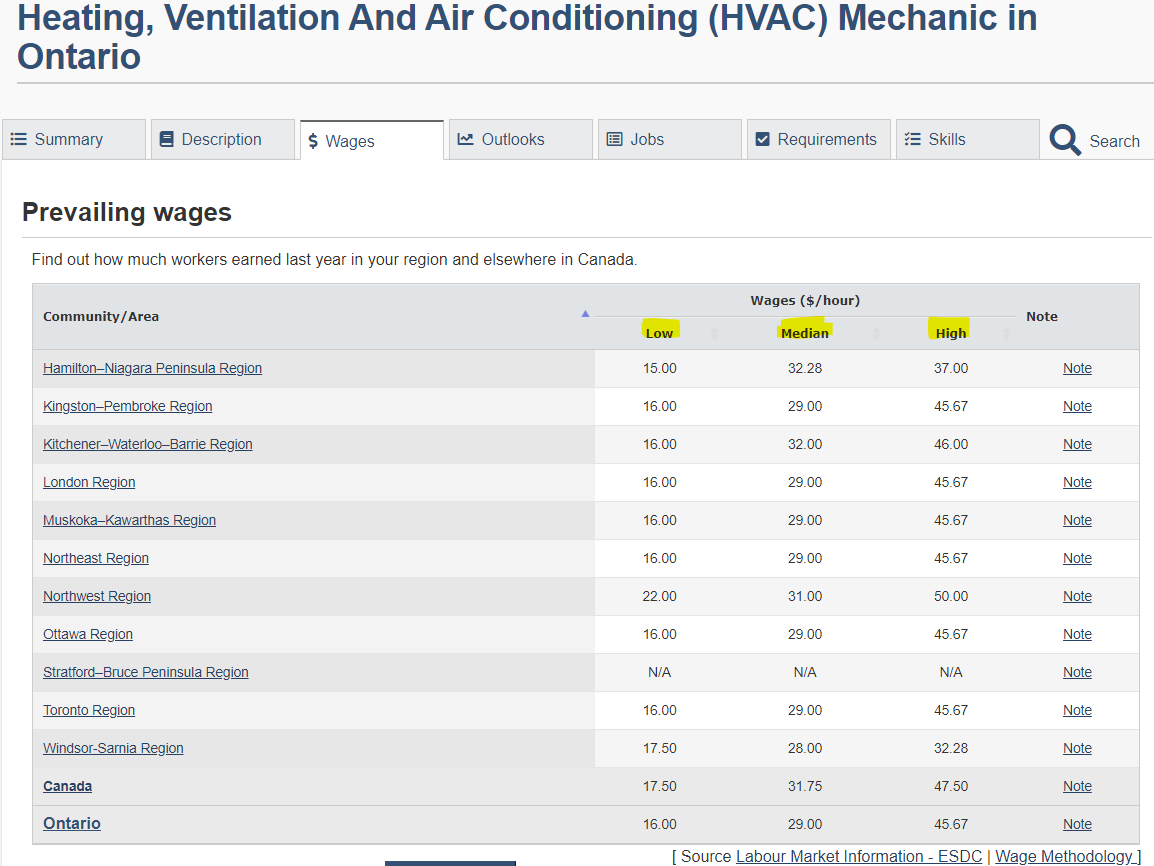Select Canada high wage 47.50
1154x866 pixels.
pyautogui.click(x=951, y=786)
